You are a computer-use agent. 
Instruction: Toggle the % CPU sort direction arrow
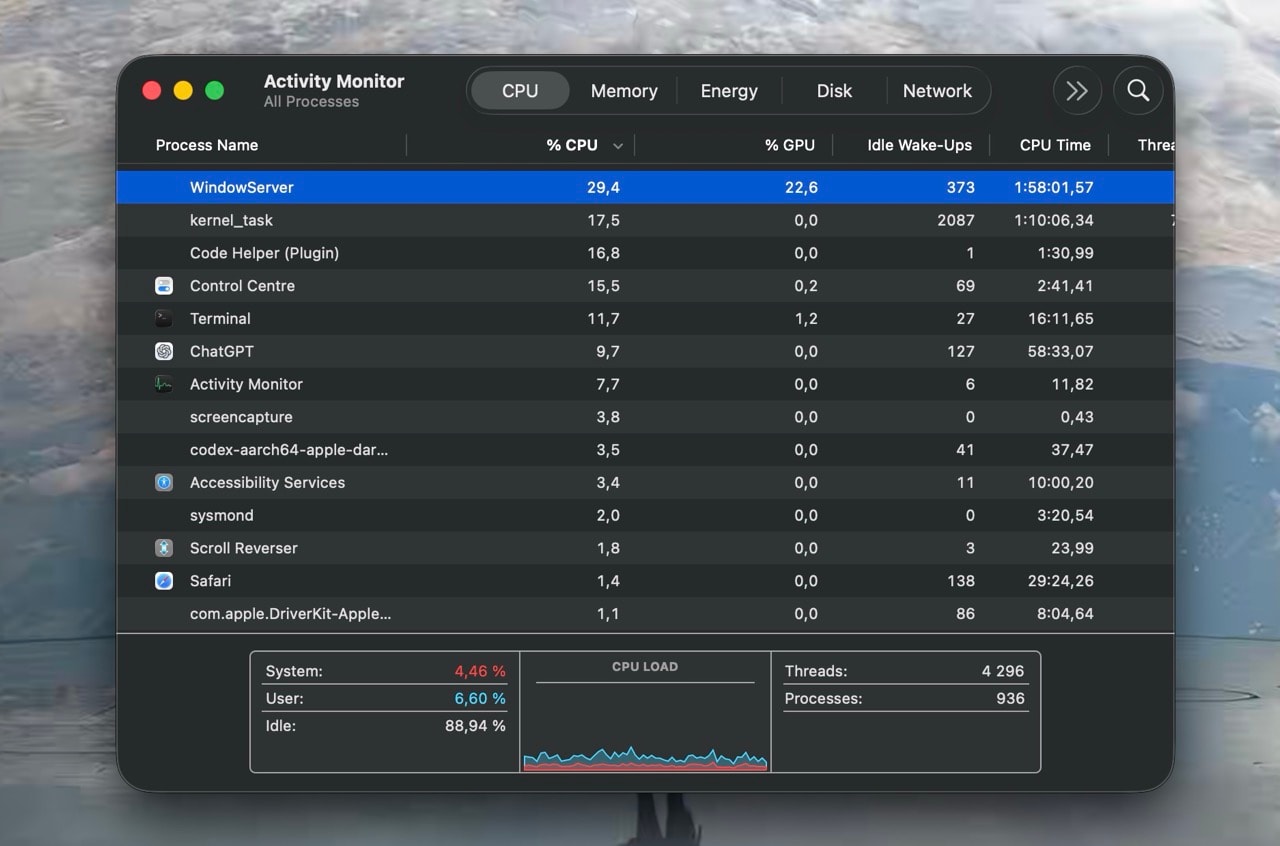coord(618,146)
